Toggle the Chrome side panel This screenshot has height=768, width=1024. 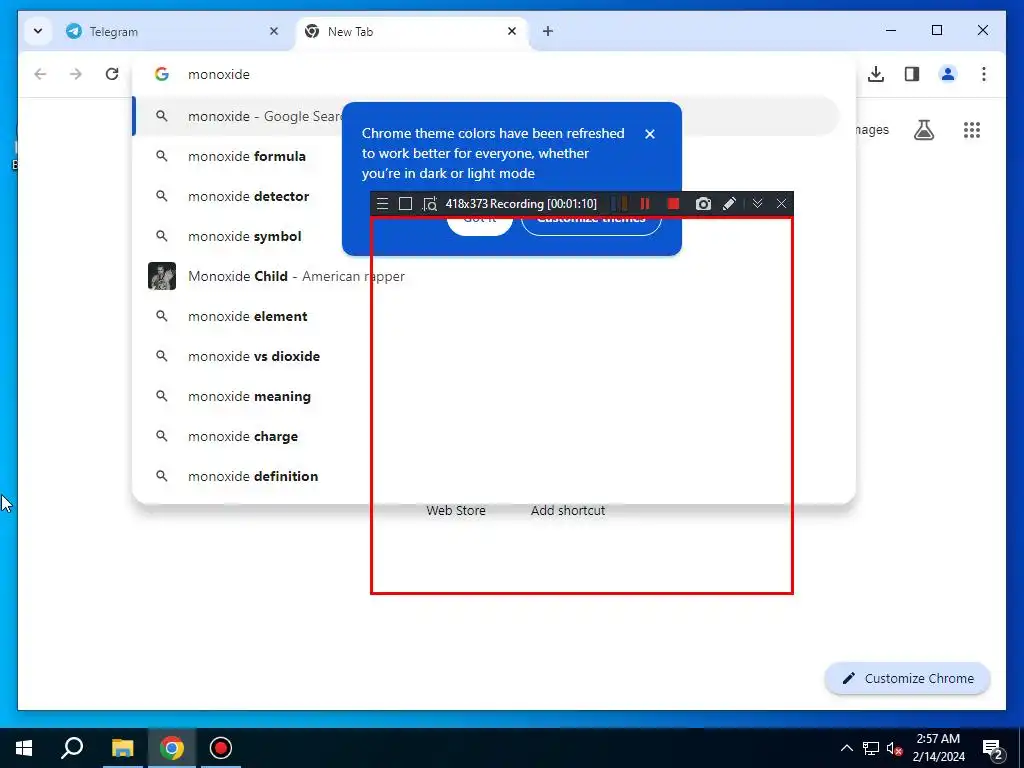(912, 74)
